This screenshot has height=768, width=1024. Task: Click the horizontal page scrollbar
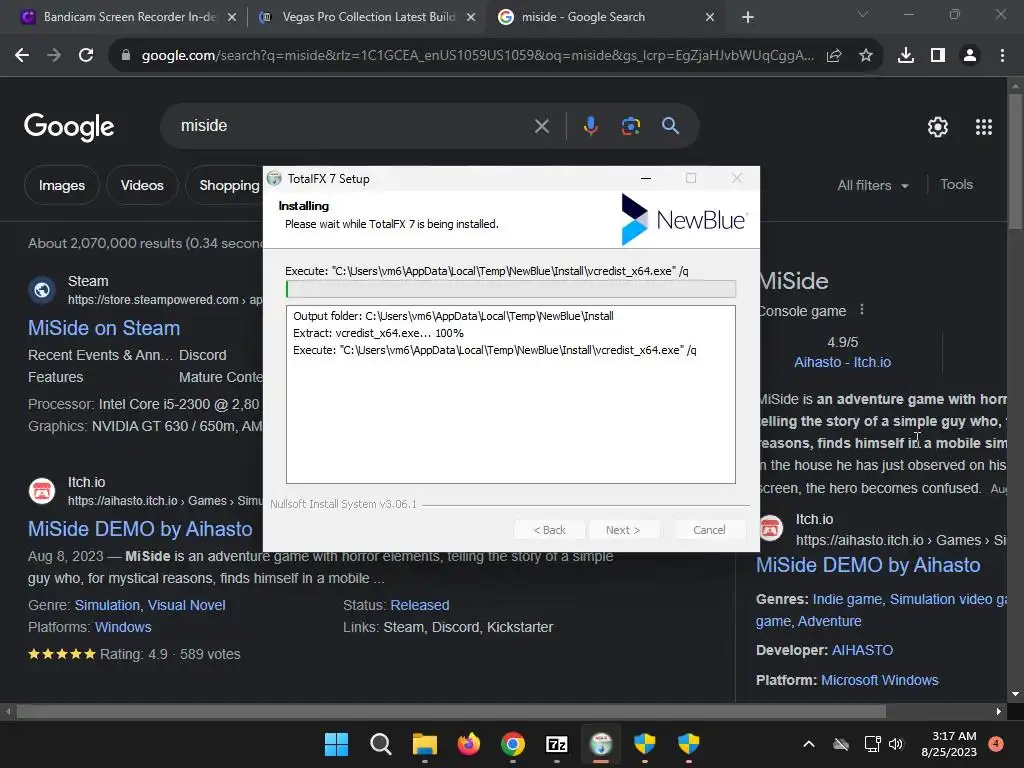[x=451, y=711]
